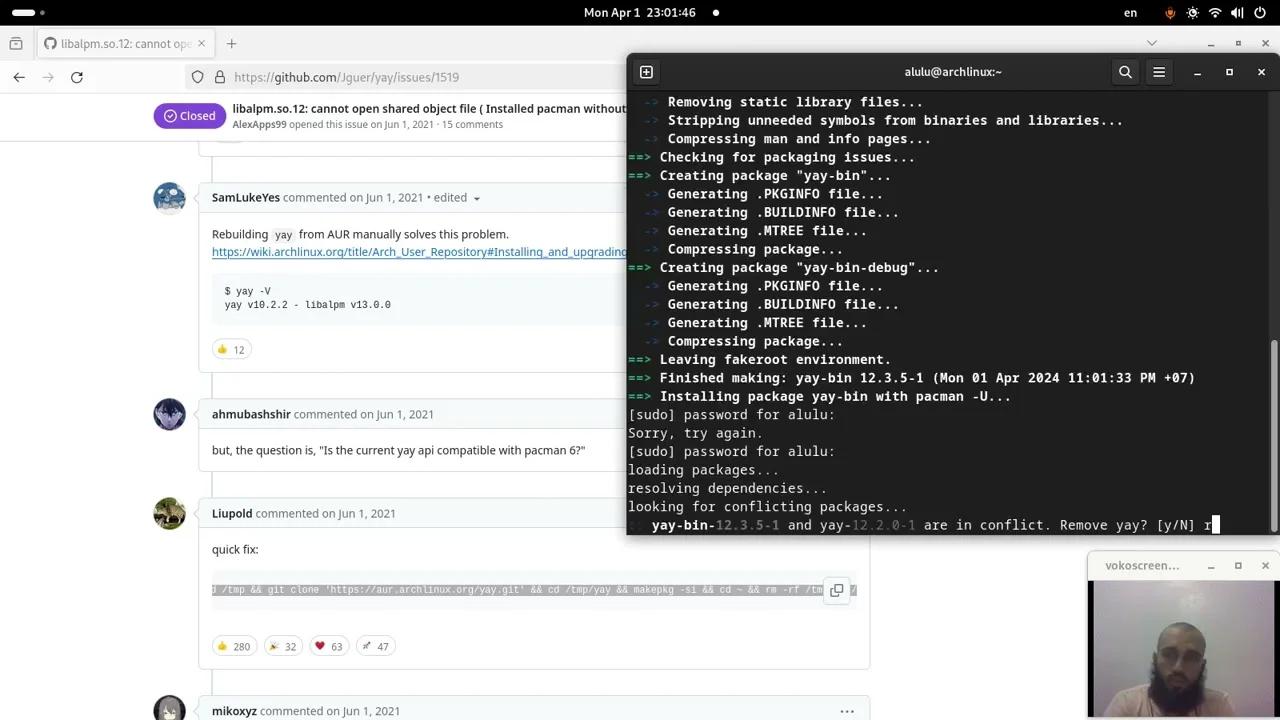Open the terminal hamburger menu
The image size is (1280, 720).
(x=1159, y=72)
